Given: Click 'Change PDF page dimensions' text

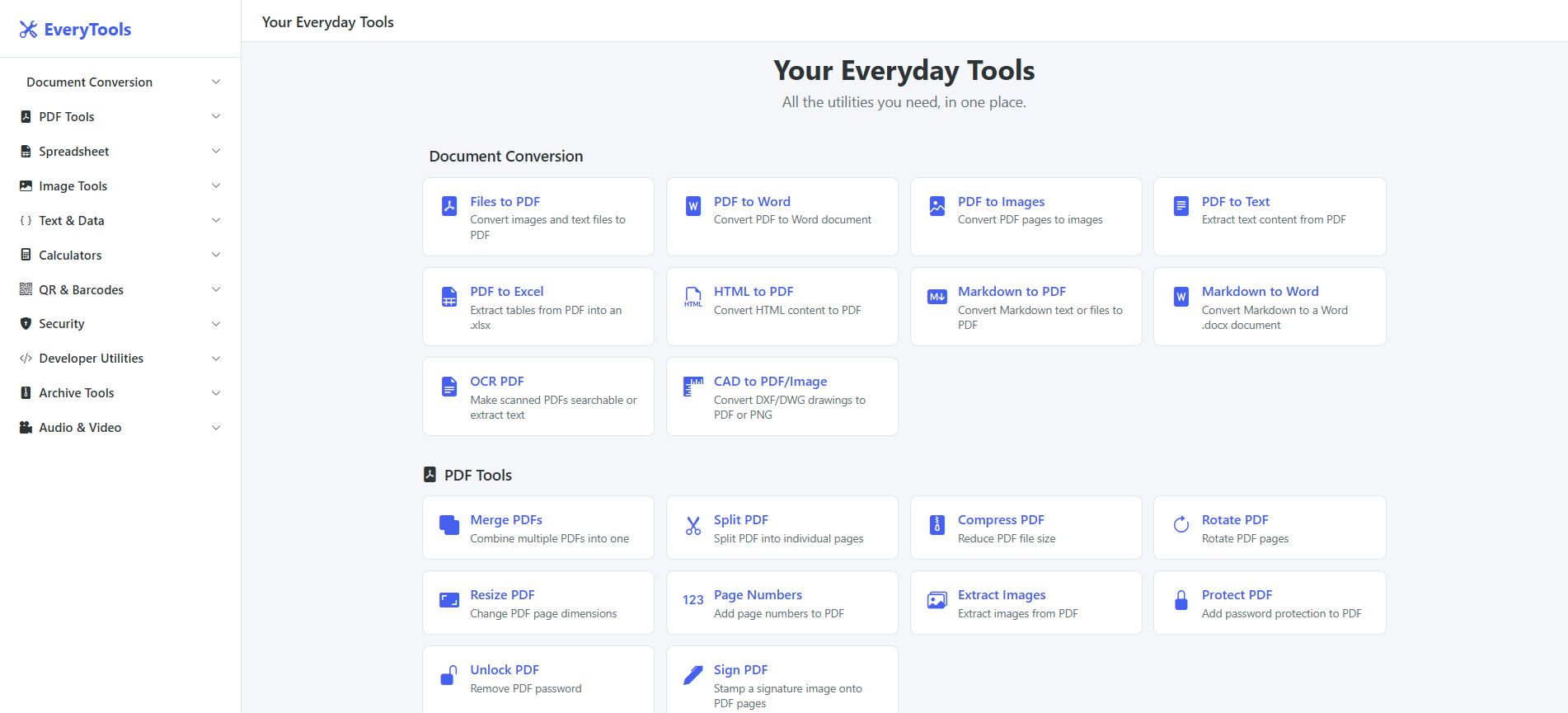Looking at the screenshot, I should pyautogui.click(x=543, y=613).
